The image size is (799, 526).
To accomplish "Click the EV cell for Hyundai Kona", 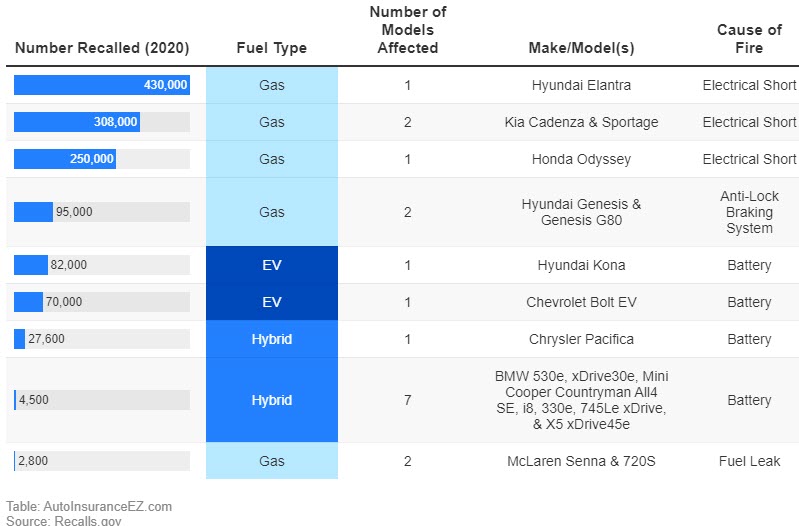I will pyautogui.click(x=271, y=265).
